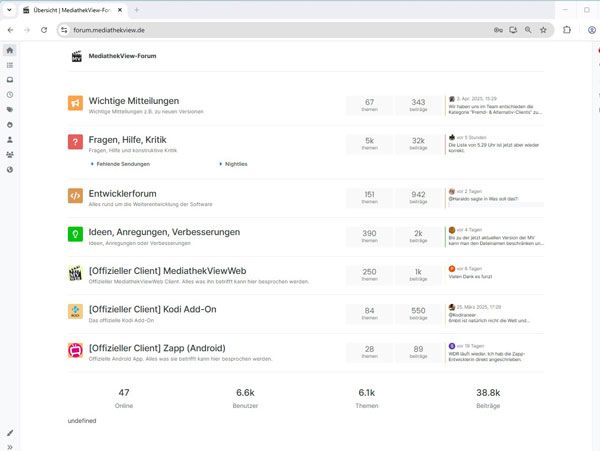Click poster avatar in Kodi Add-On row
Screen dimensions: 600x451
point(452,307)
